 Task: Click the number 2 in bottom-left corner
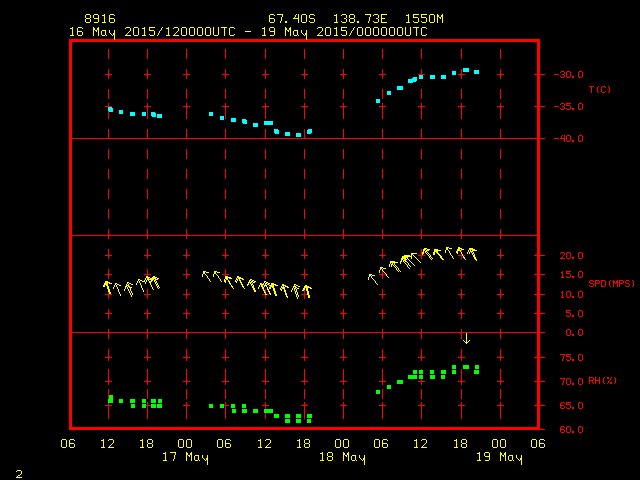click(18, 471)
